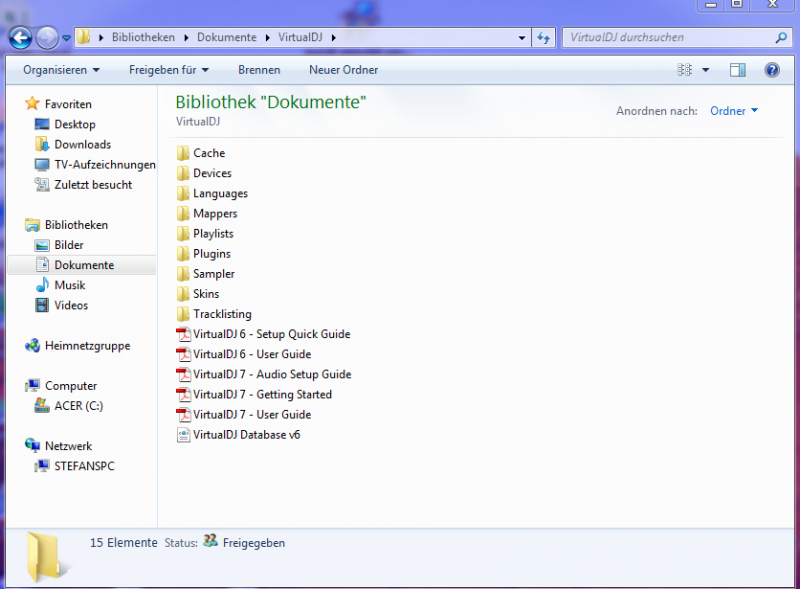Open STEFANSPC under Netzwerk
The height and width of the screenshot is (589, 800).
(84, 466)
